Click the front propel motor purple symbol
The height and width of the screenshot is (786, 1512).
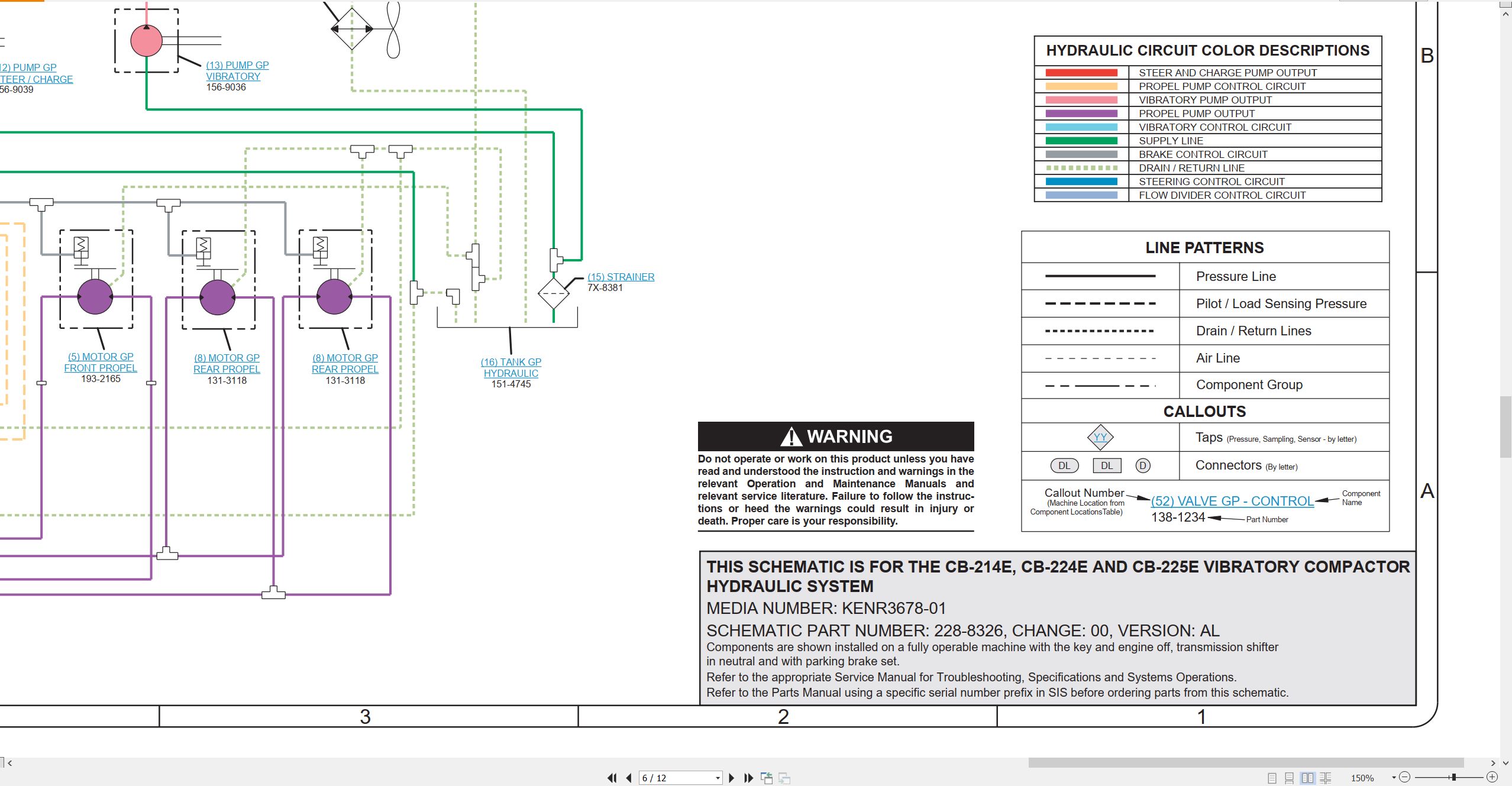pos(95,296)
